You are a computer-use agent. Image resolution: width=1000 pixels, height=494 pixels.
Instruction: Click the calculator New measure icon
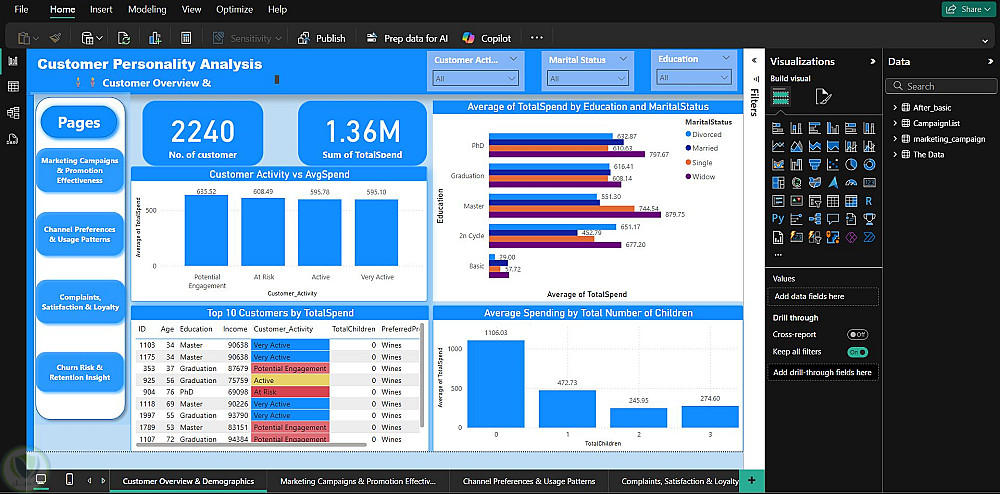186,38
